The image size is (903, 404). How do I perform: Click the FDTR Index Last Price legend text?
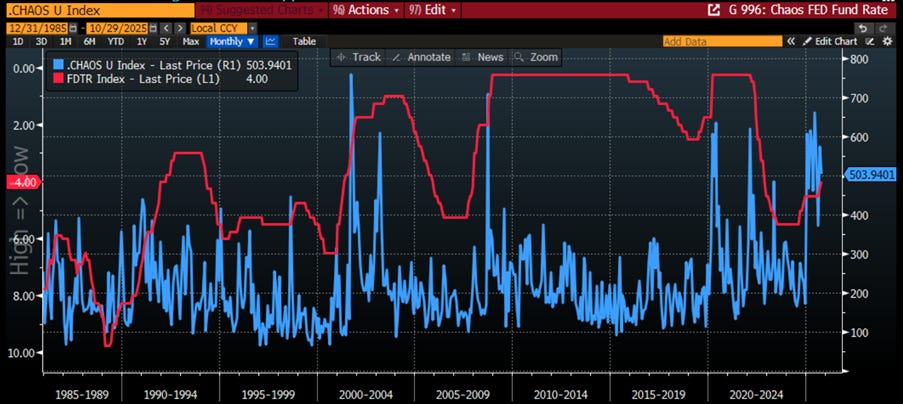143,79
